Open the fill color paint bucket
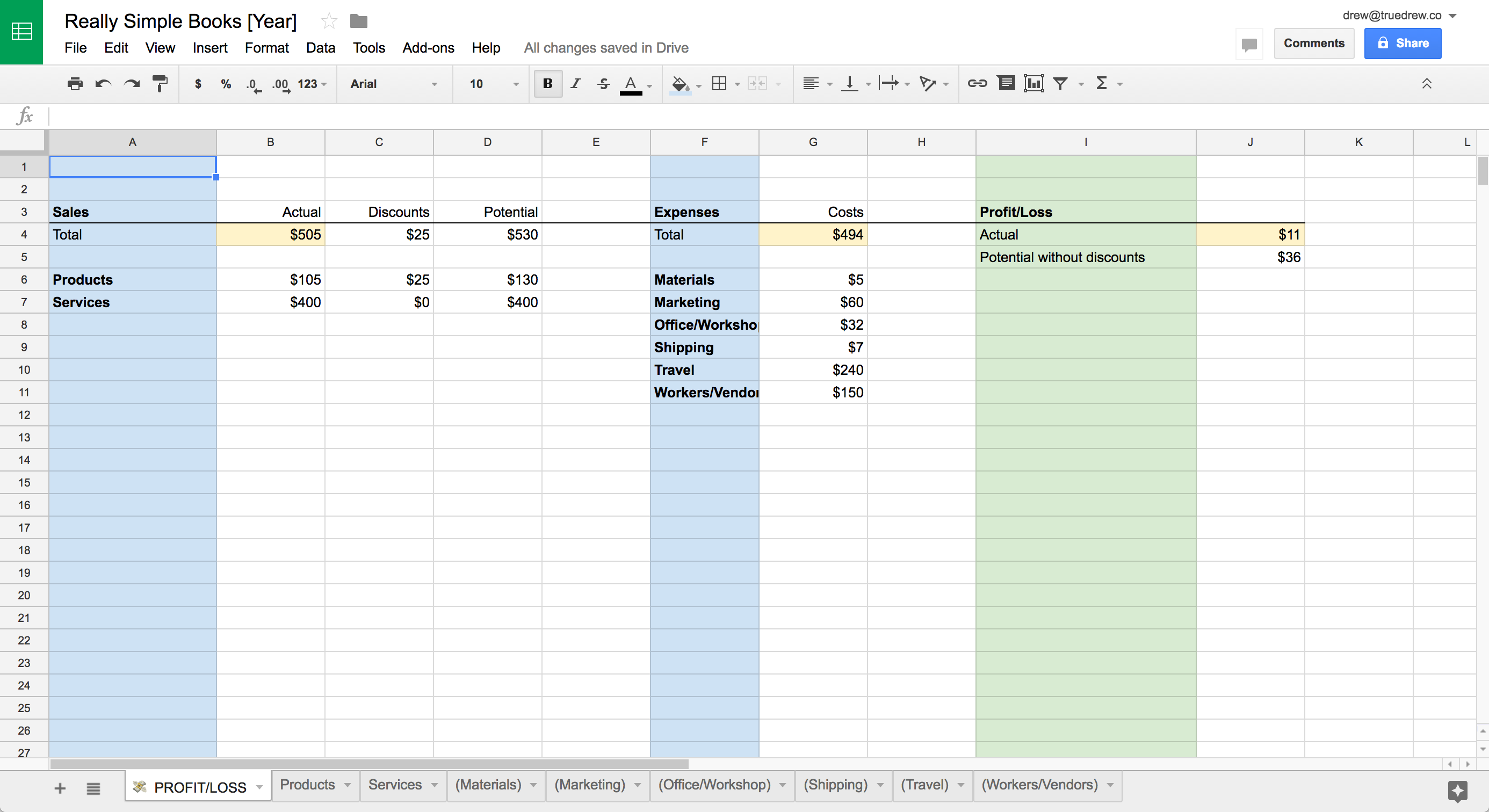This screenshot has width=1489, height=812. pos(680,84)
